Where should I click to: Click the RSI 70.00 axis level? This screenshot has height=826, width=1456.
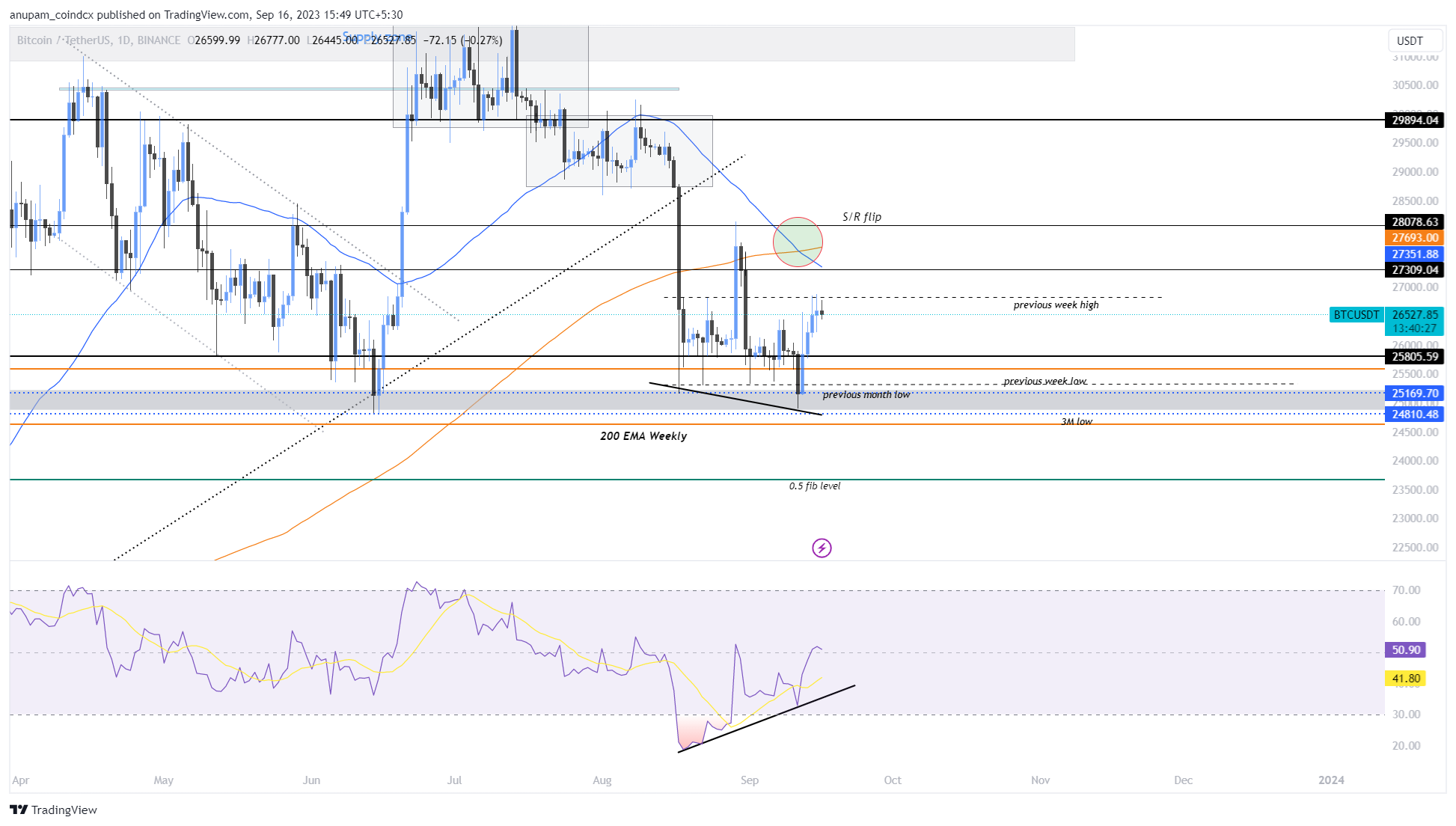[x=1406, y=590]
